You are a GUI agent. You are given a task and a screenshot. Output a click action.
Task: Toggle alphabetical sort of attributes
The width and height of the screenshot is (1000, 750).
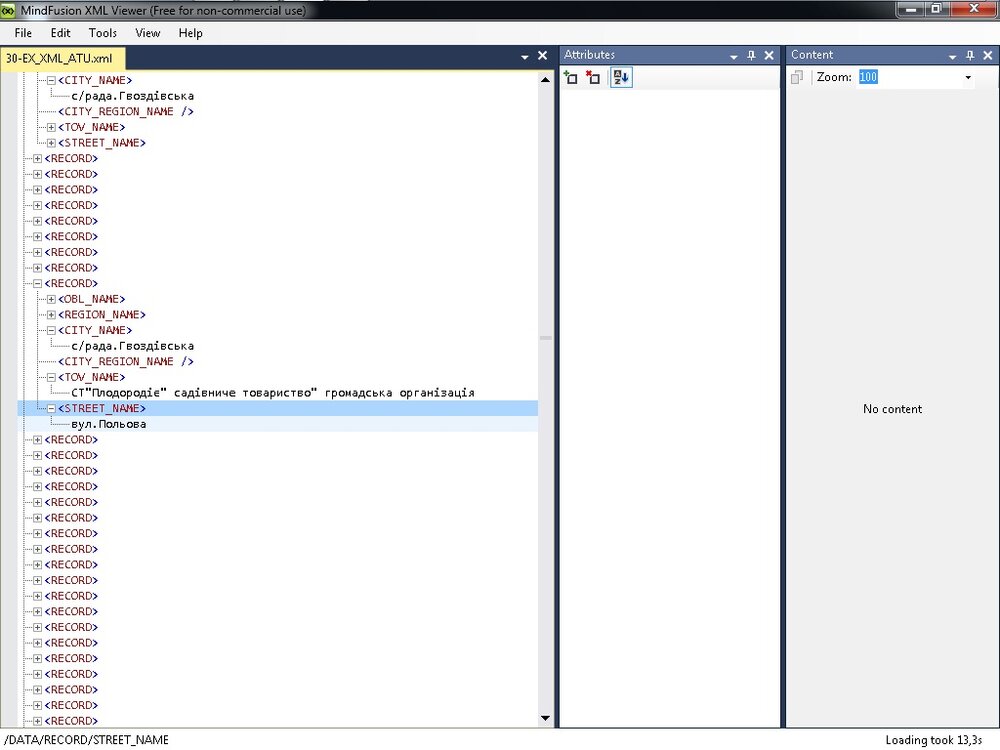point(621,78)
